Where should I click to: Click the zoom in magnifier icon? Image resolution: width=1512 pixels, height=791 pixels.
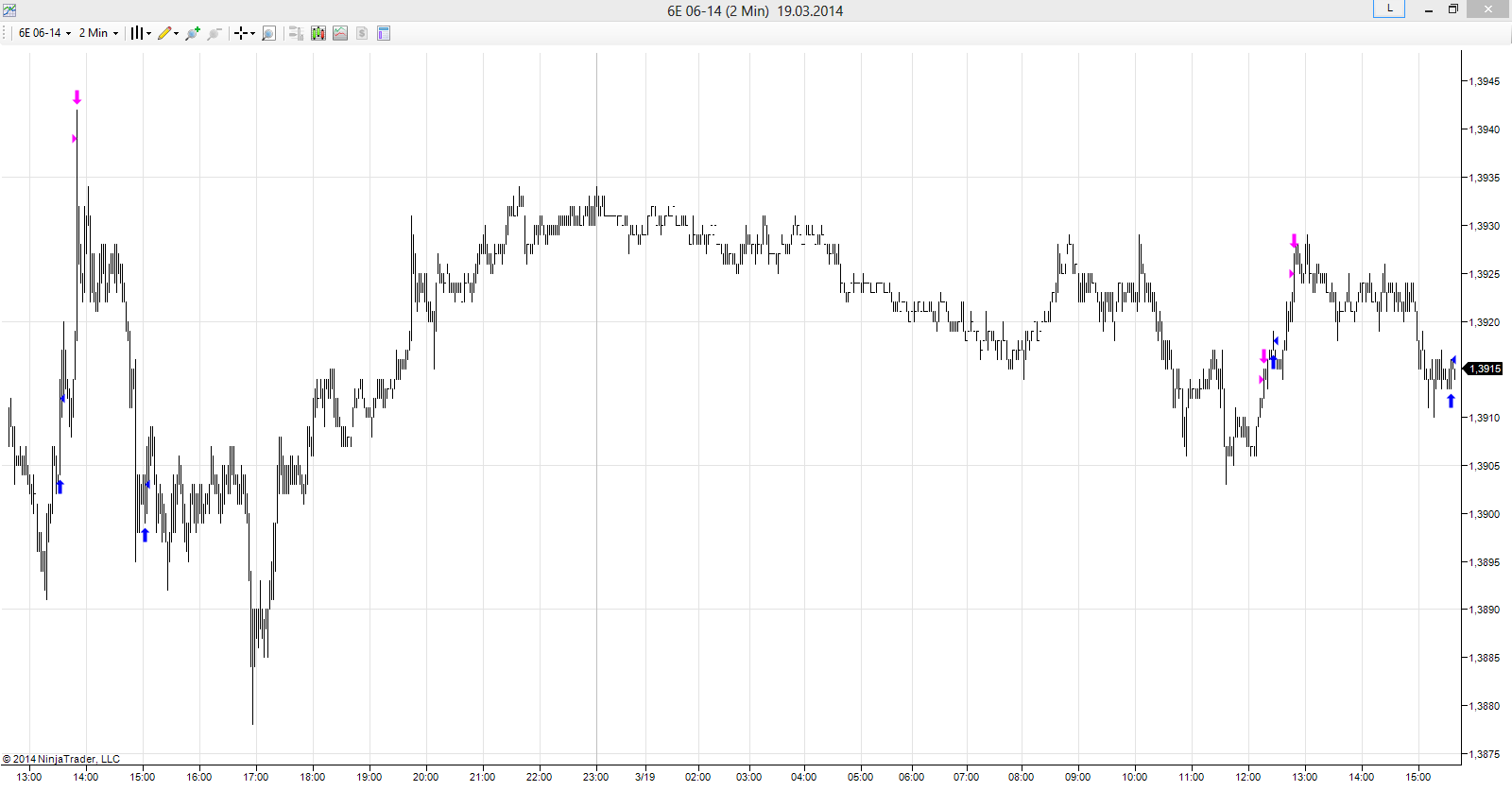click(x=193, y=33)
